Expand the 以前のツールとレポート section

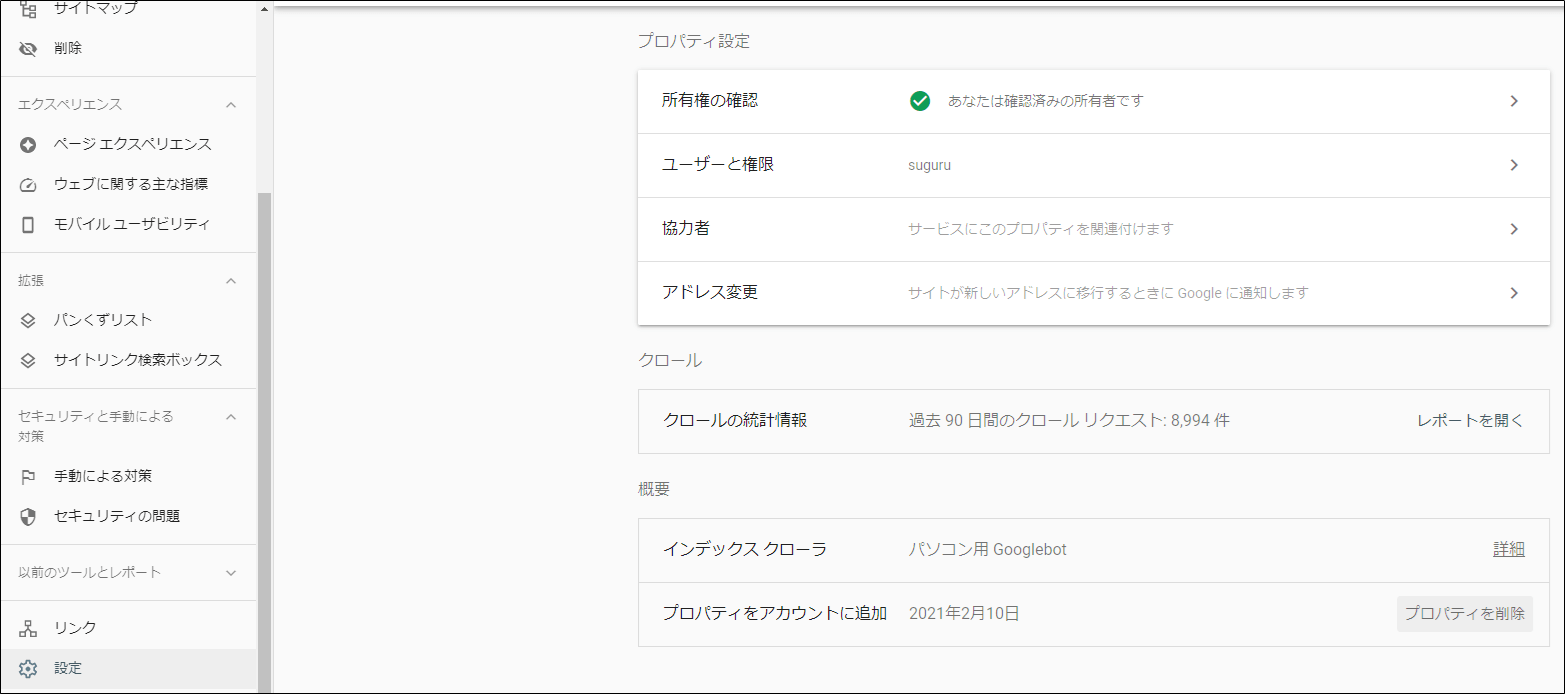(231, 572)
